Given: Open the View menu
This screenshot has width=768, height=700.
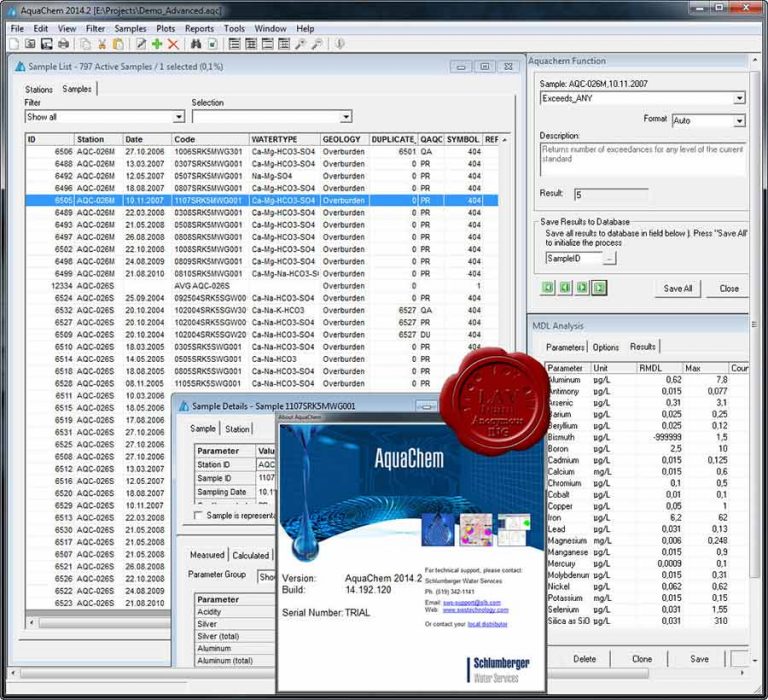Looking at the screenshot, I should pos(67,28).
